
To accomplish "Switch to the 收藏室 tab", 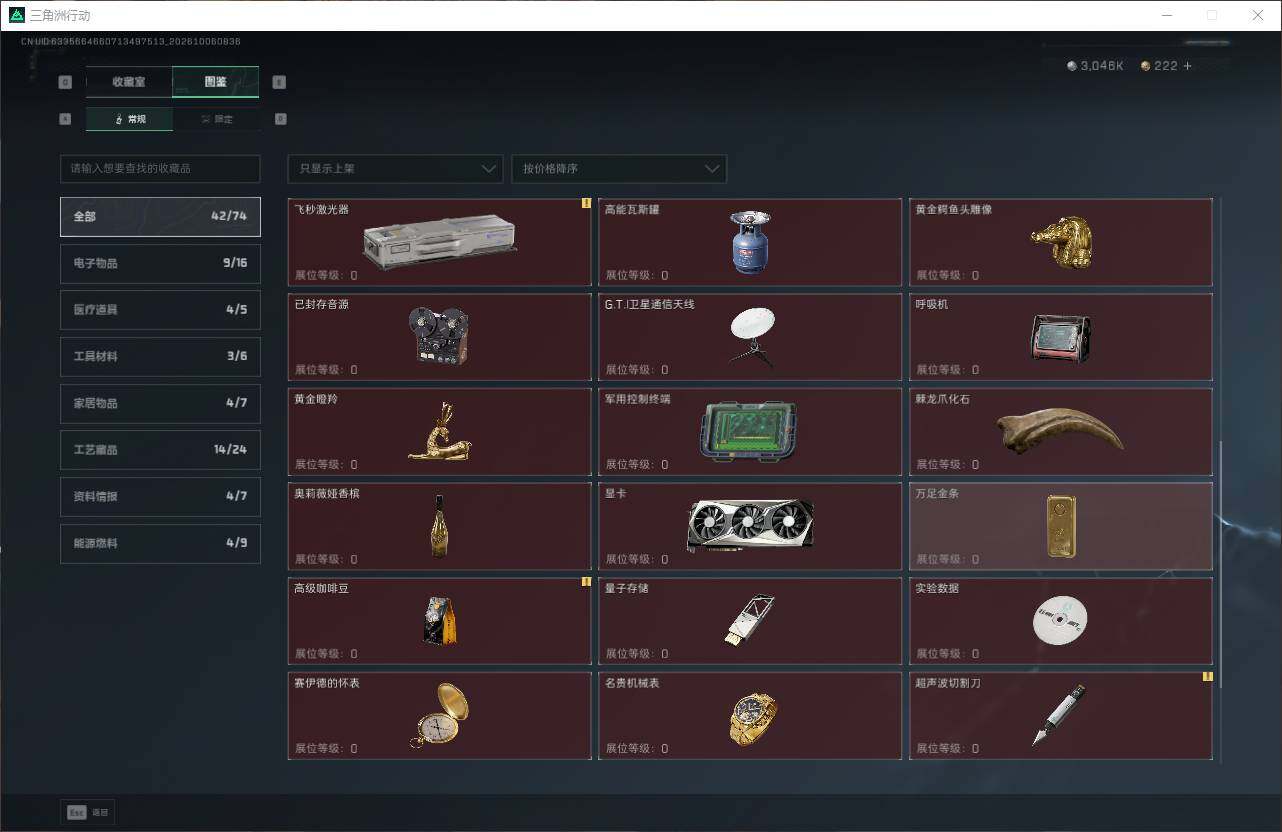I will point(129,82).
